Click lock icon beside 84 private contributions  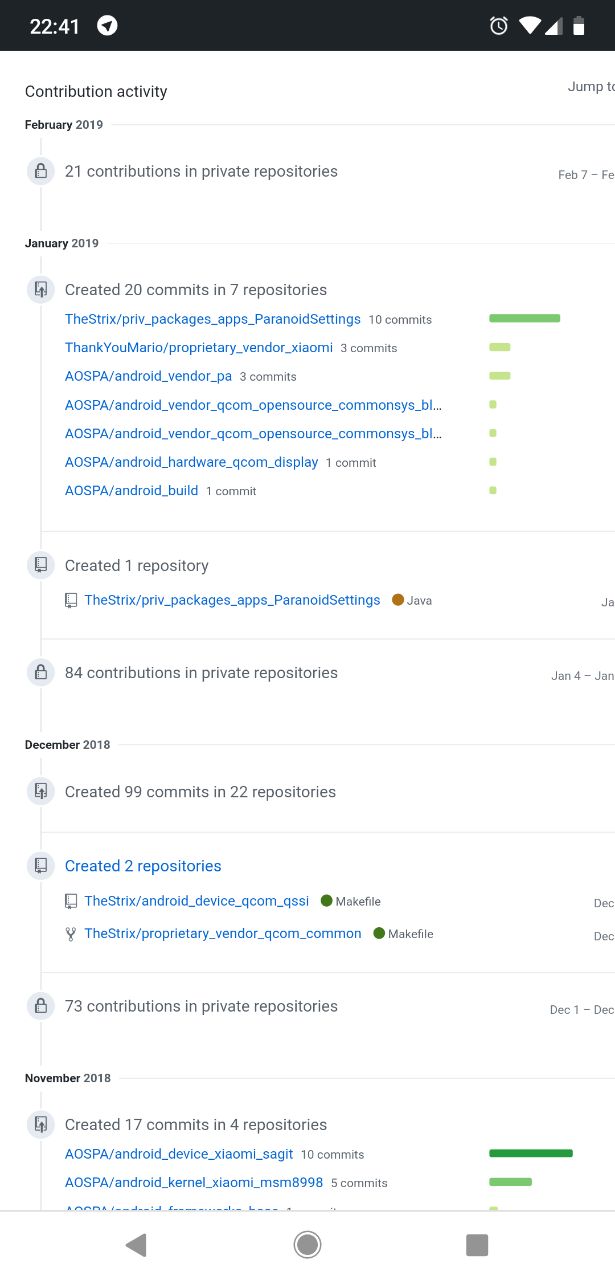[x=41, y=672]
